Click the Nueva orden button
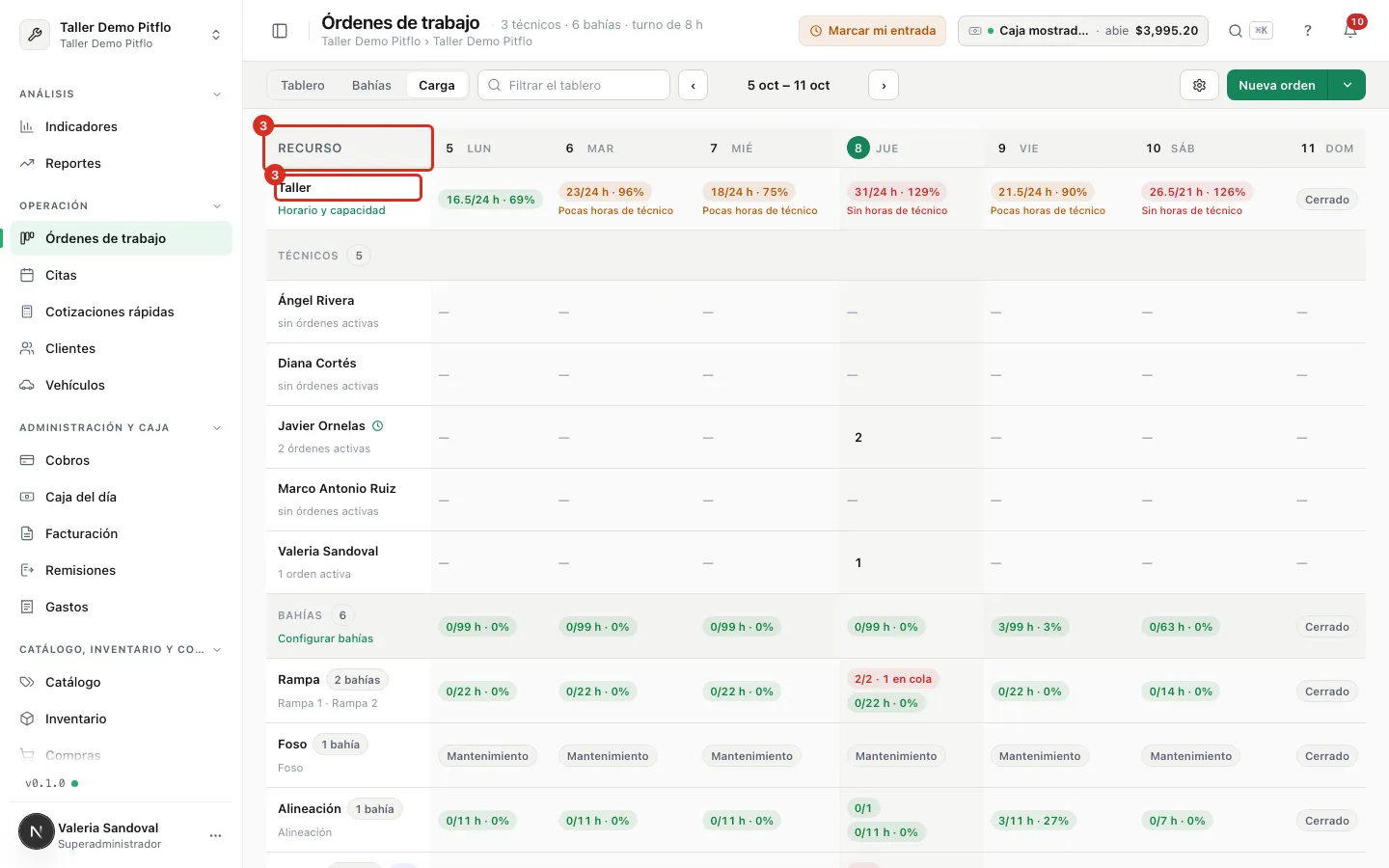 tap(1277, 85)
